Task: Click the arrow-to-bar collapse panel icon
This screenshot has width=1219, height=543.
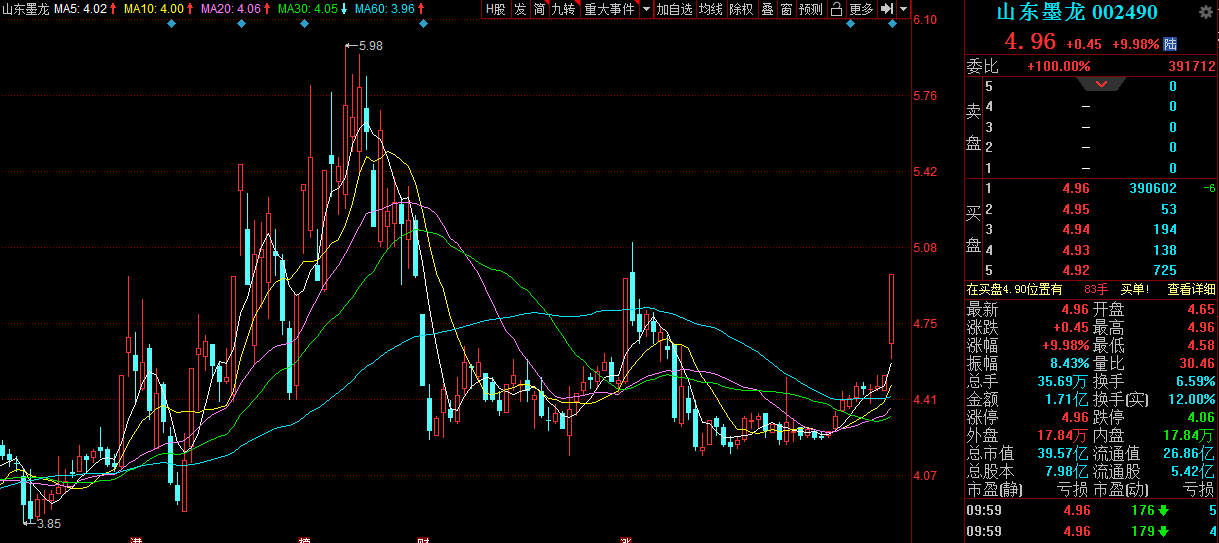Action: tap(886, 9)
